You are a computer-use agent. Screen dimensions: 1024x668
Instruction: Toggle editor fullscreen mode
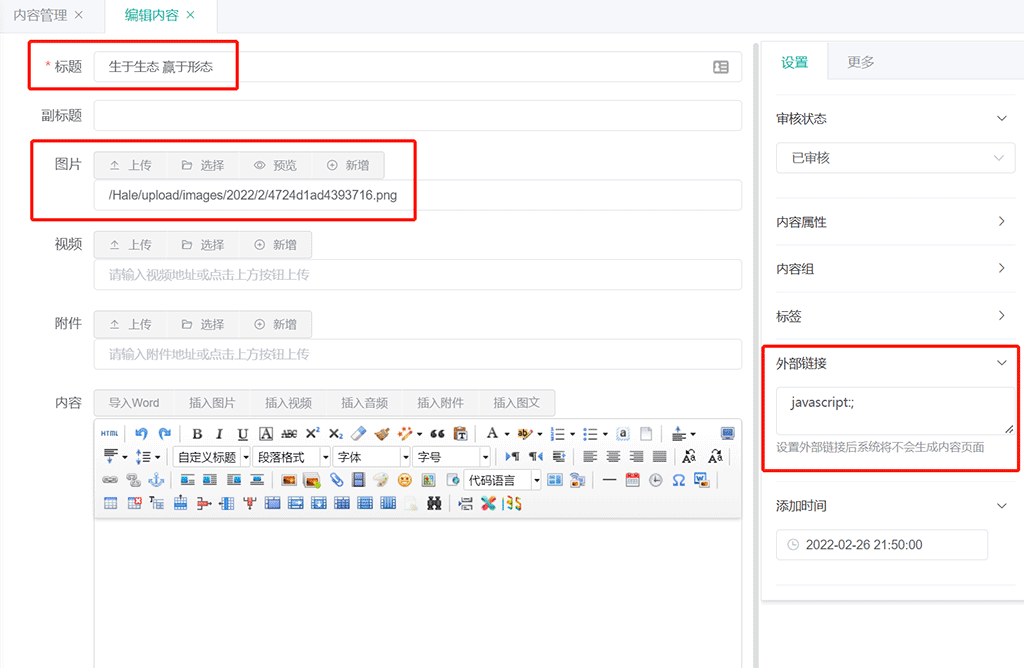coord(728,434)
